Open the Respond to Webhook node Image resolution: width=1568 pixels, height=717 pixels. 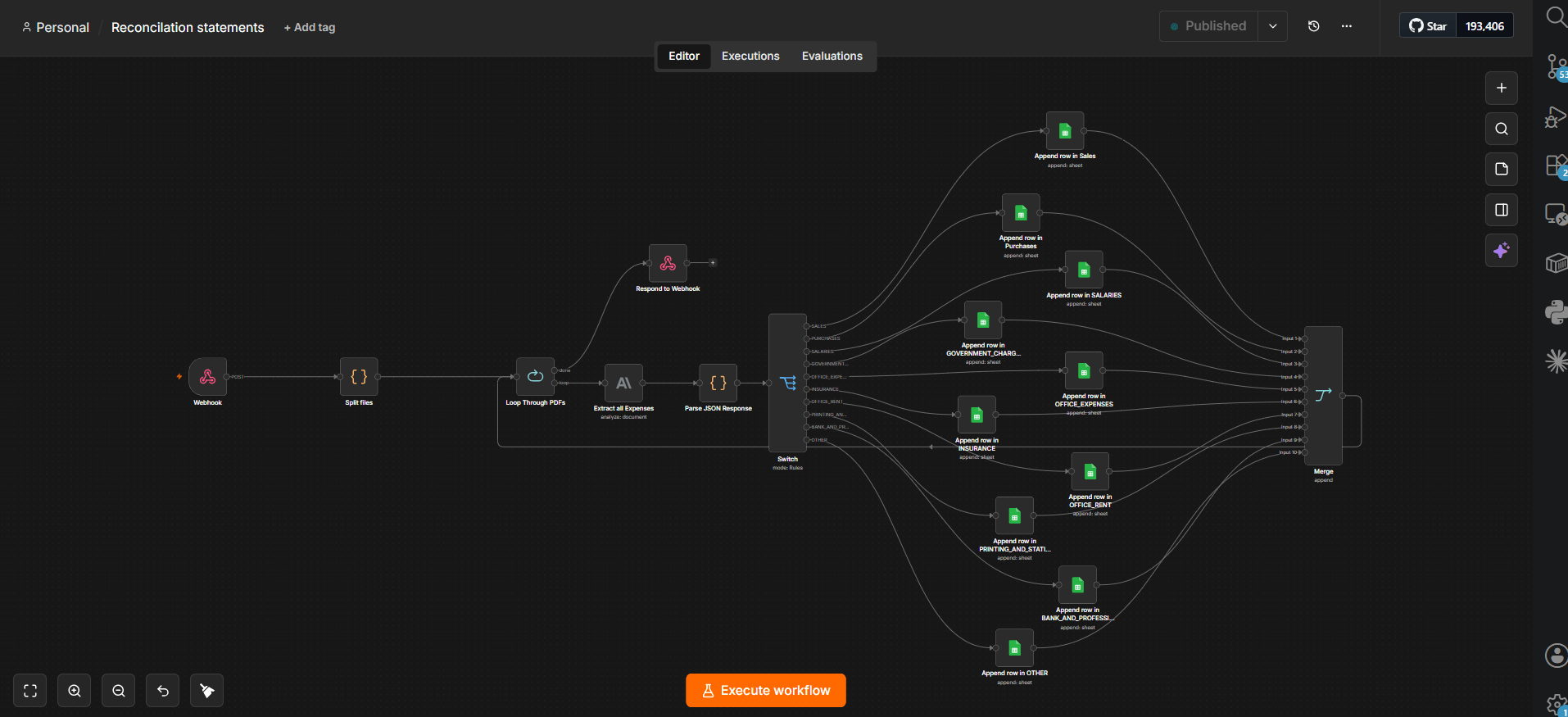(668, 263)
